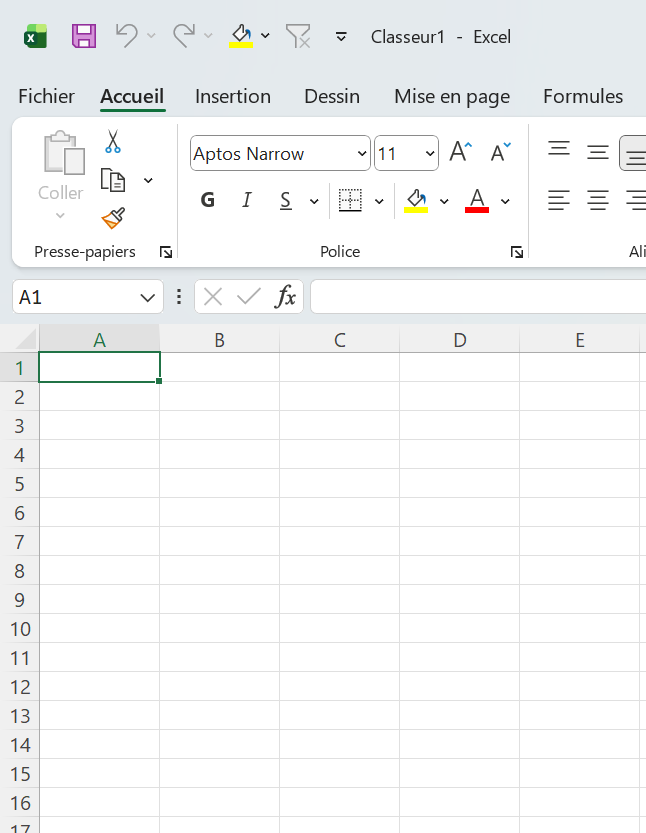This screenshot has width=646, height=833.
Task: Toggle italic formatting with I button
Action: [x=246, y=200]
